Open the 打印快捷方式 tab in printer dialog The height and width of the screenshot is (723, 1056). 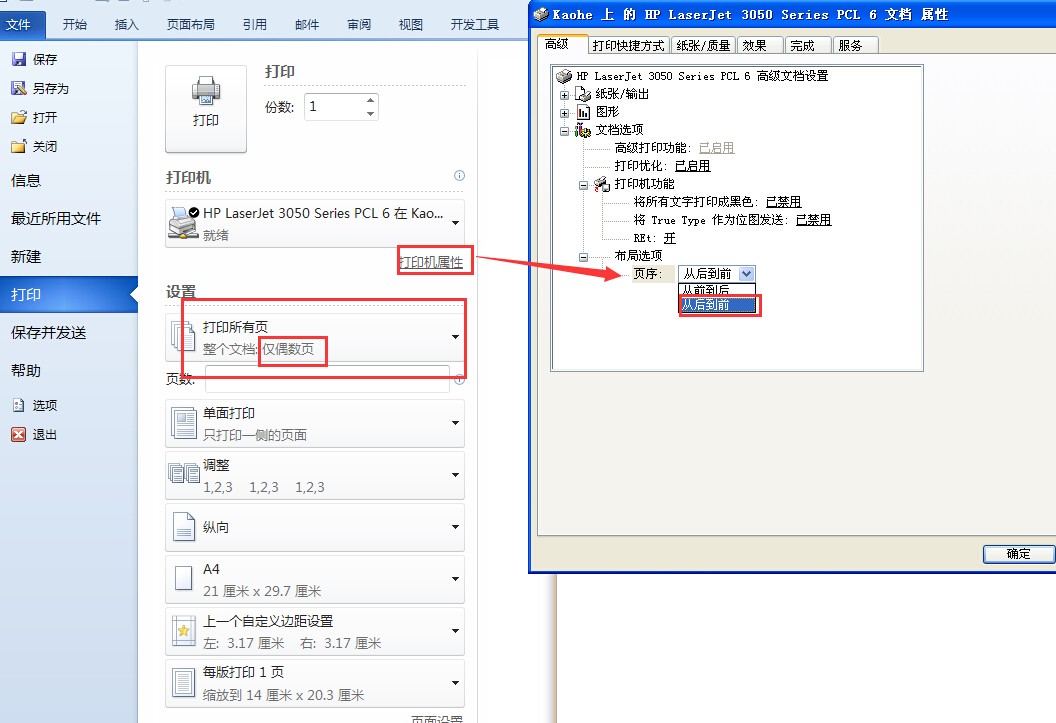(x=628, y=45)
